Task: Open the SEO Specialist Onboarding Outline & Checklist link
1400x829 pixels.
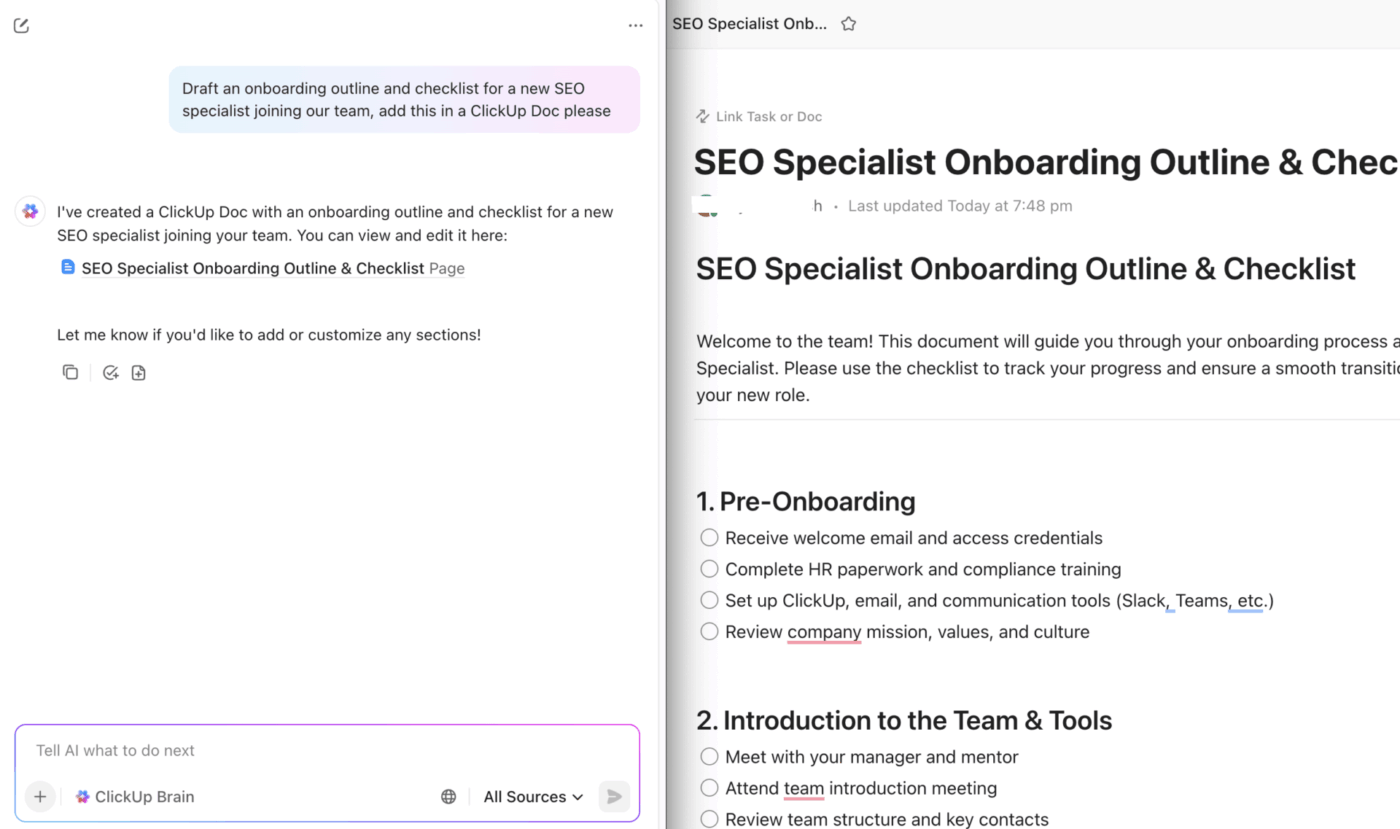Action: point(252,268)
